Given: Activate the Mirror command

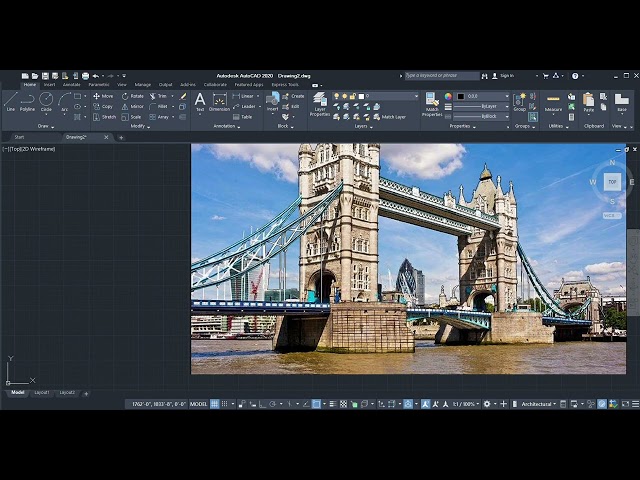Looking at the screenshot, I should (133, 107).
